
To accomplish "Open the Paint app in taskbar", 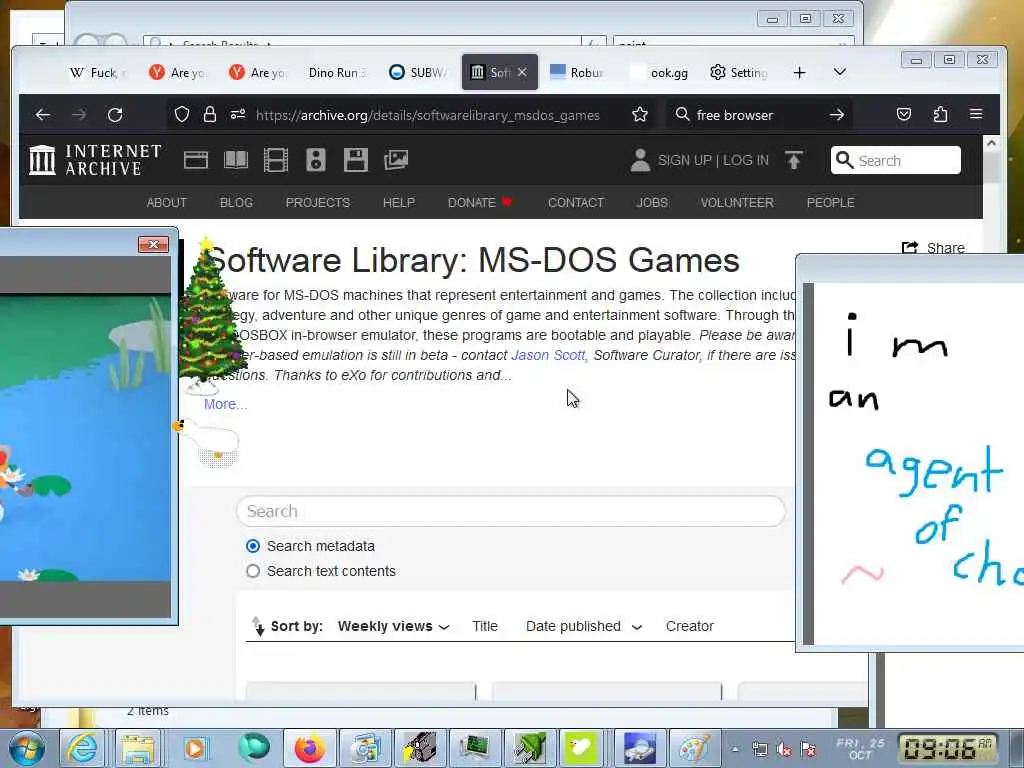I will click(694, 748).
